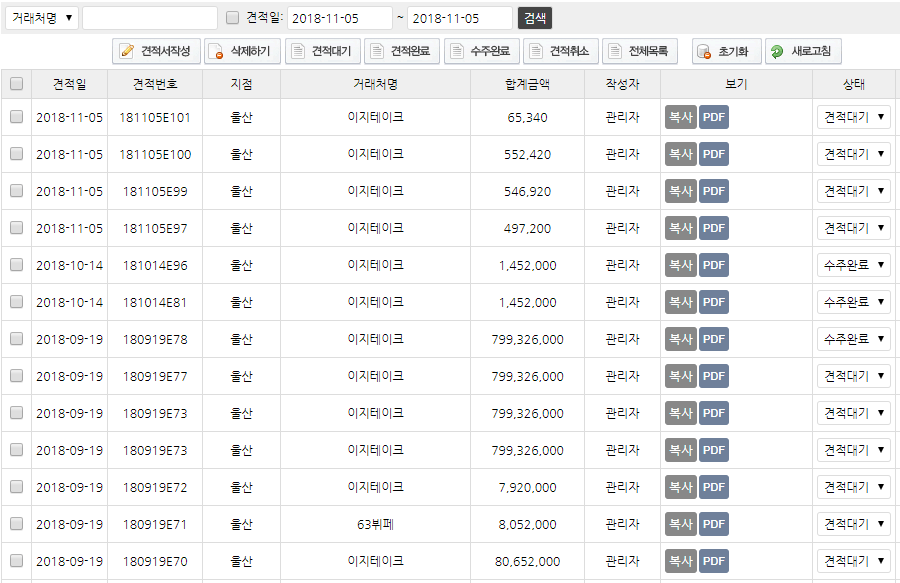Sort by 견적번호 column header
The height and width of the screenshot is (583, 900).
pos(155,84)
